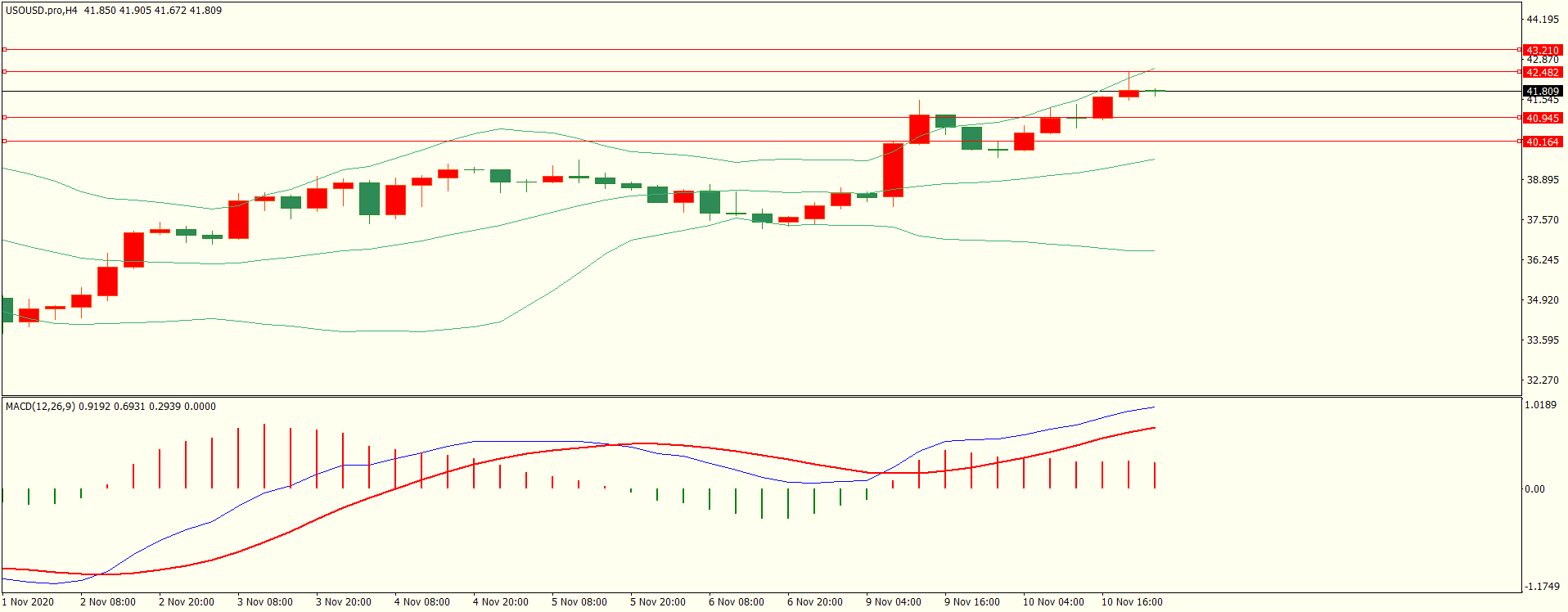Click the 33.595 price axis value
Viewport: 1568px width, 612px height.
[x=1543, y=340]
